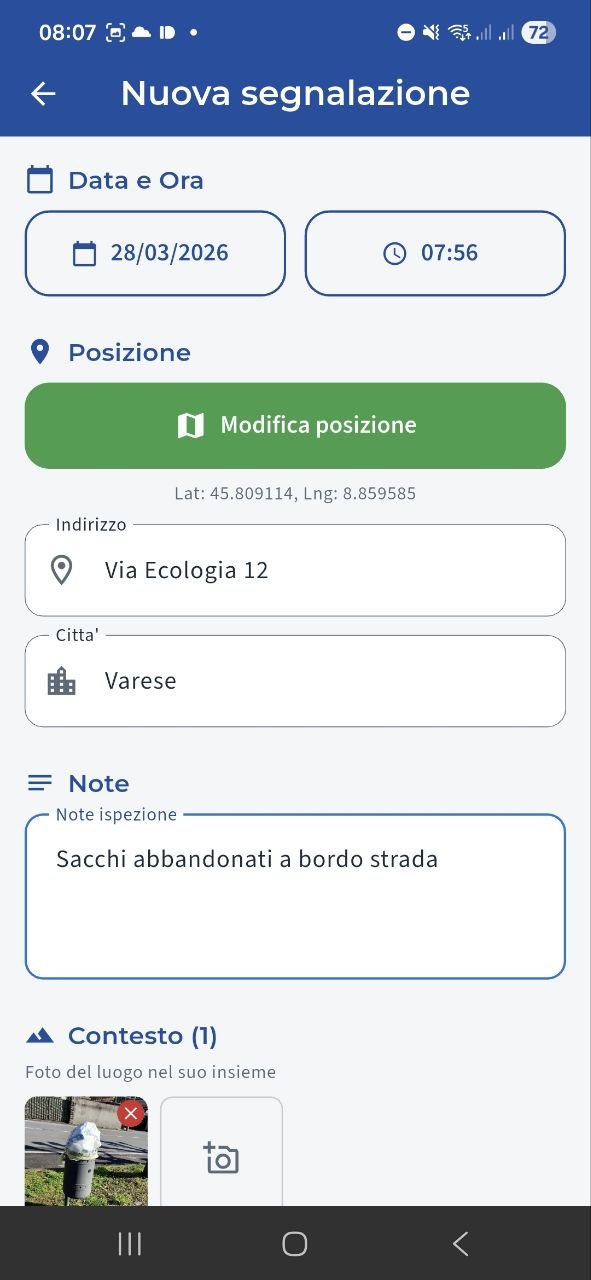
Task: Tap the back arrow to leave Nuova segnalazione
Action: (42, 93)
